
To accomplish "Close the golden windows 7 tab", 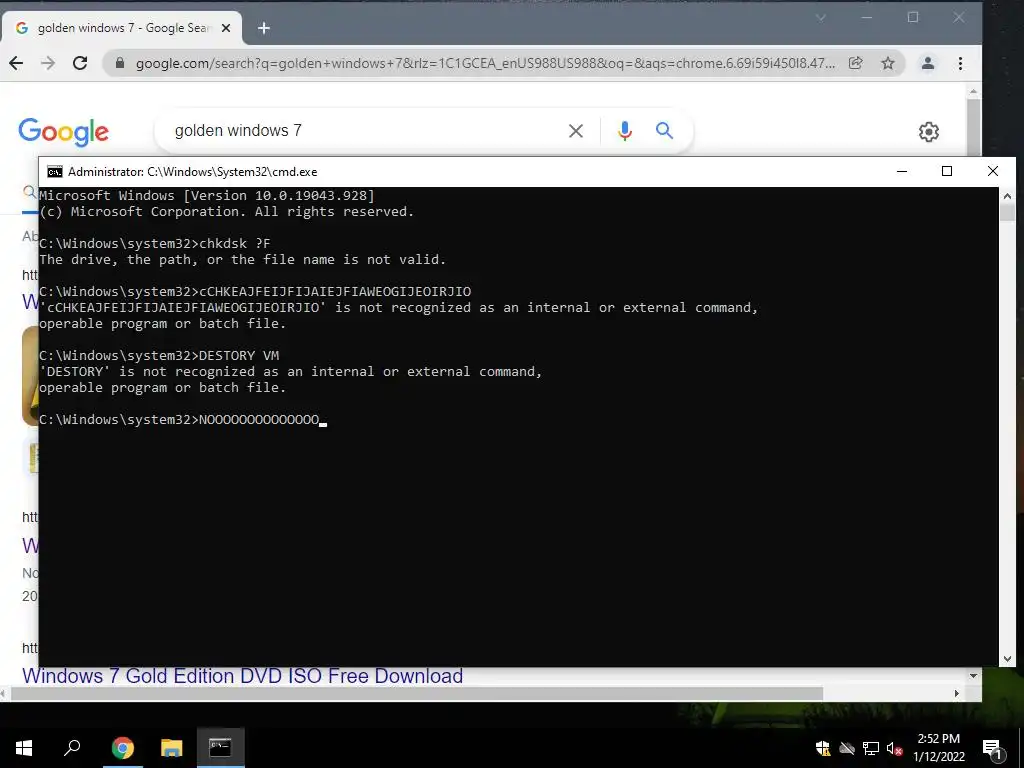I will coord(226,28).
